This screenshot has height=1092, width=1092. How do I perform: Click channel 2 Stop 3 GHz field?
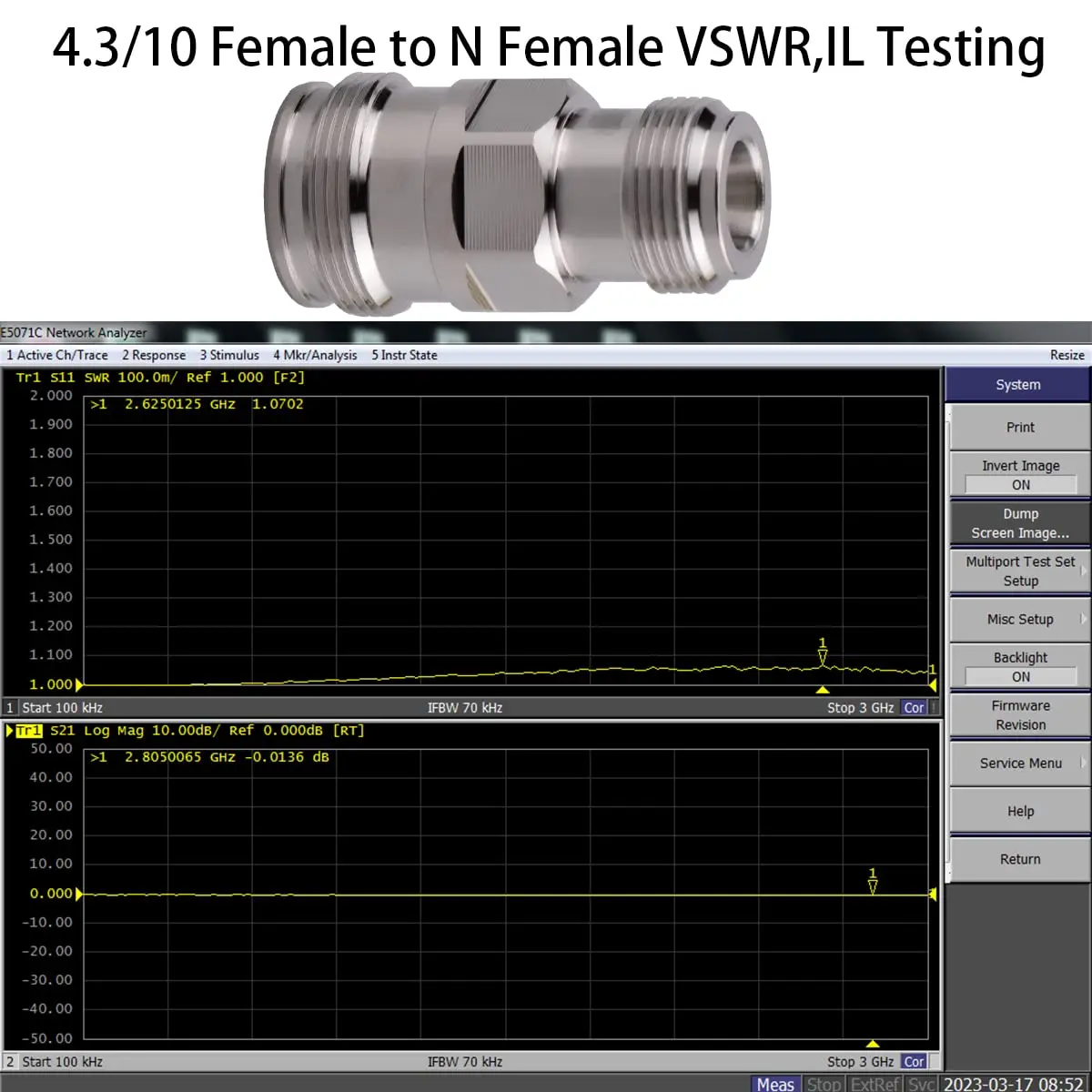click(x=860, y=1062)
